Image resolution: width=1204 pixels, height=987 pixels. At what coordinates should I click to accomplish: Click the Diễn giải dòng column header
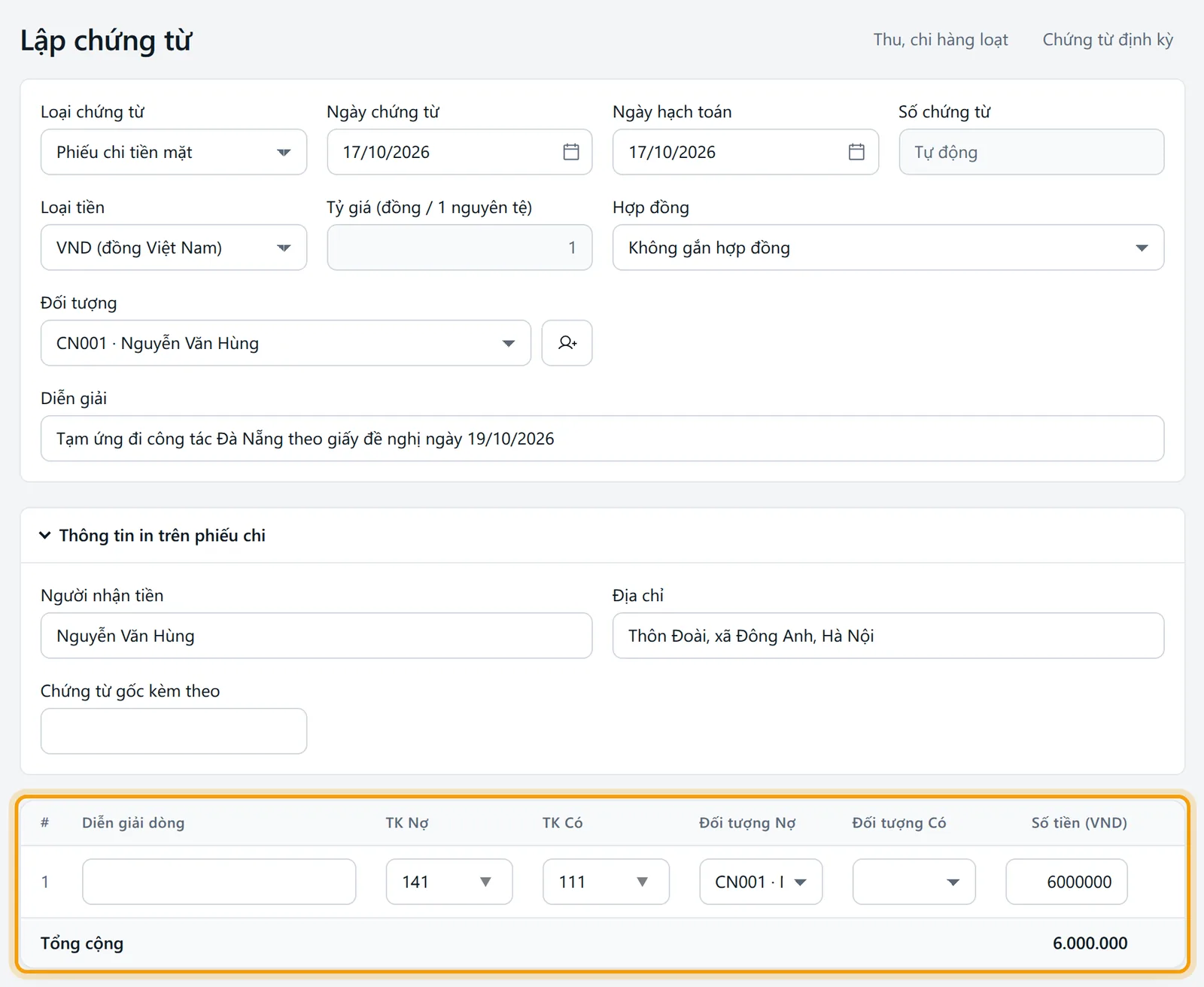coord(133,823)
